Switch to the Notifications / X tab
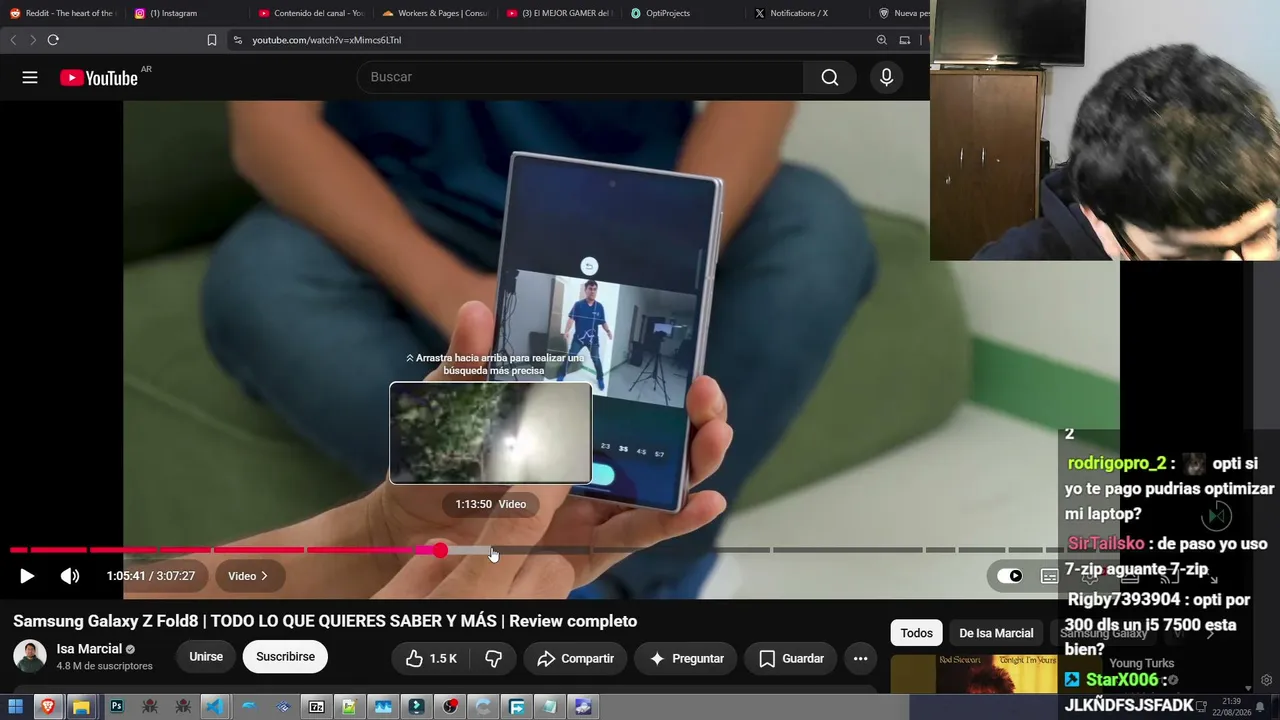The image size is (1280, 720). 806,13
